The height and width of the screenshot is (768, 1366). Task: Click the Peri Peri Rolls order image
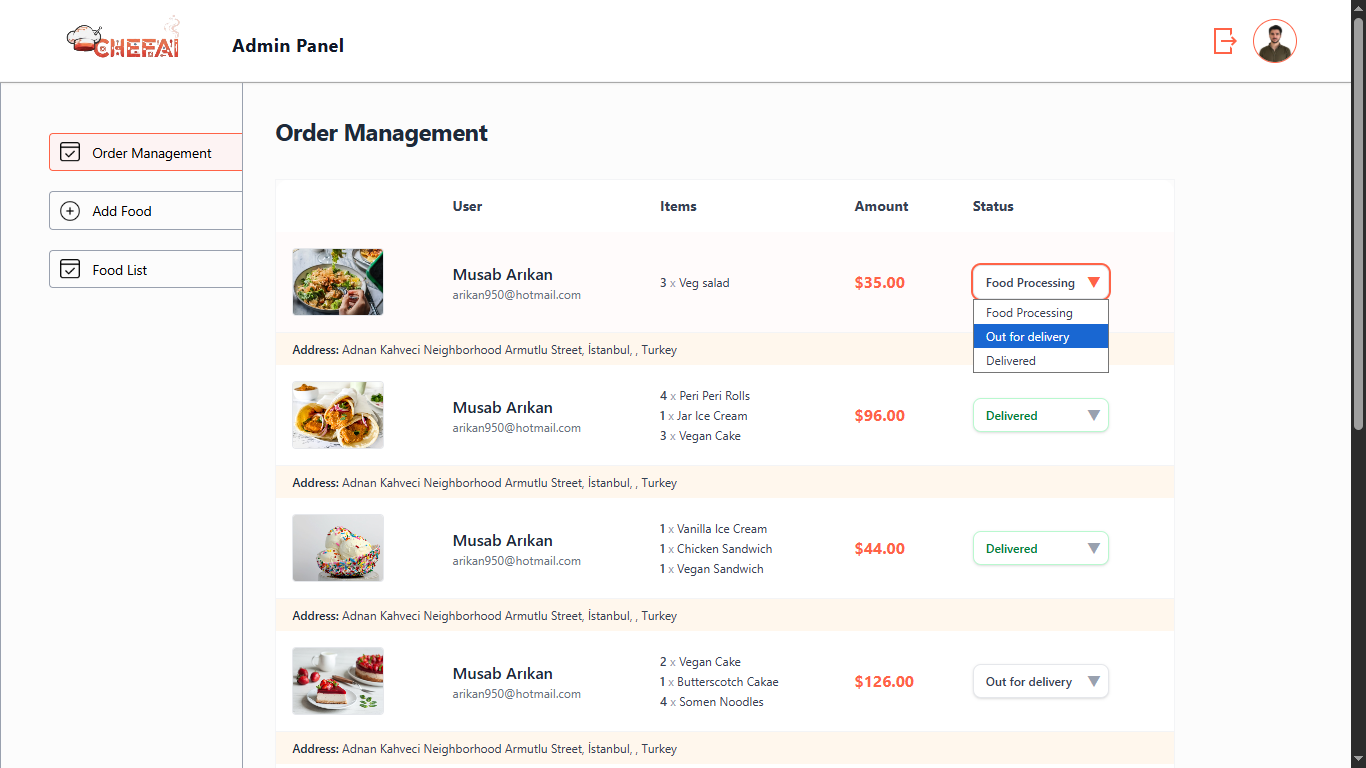click(338, 415)
